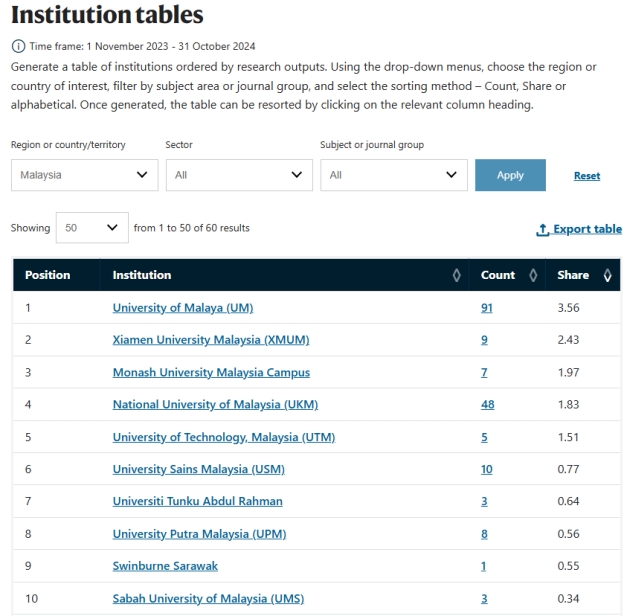The height and width of the screenshot is (616, 624).
Task: Open the Region or country Malaysia dropdown
Action: [x=84, y=175]
